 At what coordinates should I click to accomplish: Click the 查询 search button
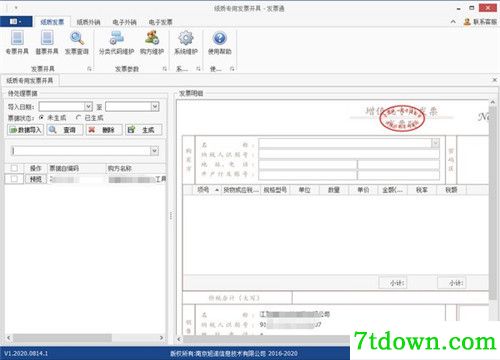65,130
